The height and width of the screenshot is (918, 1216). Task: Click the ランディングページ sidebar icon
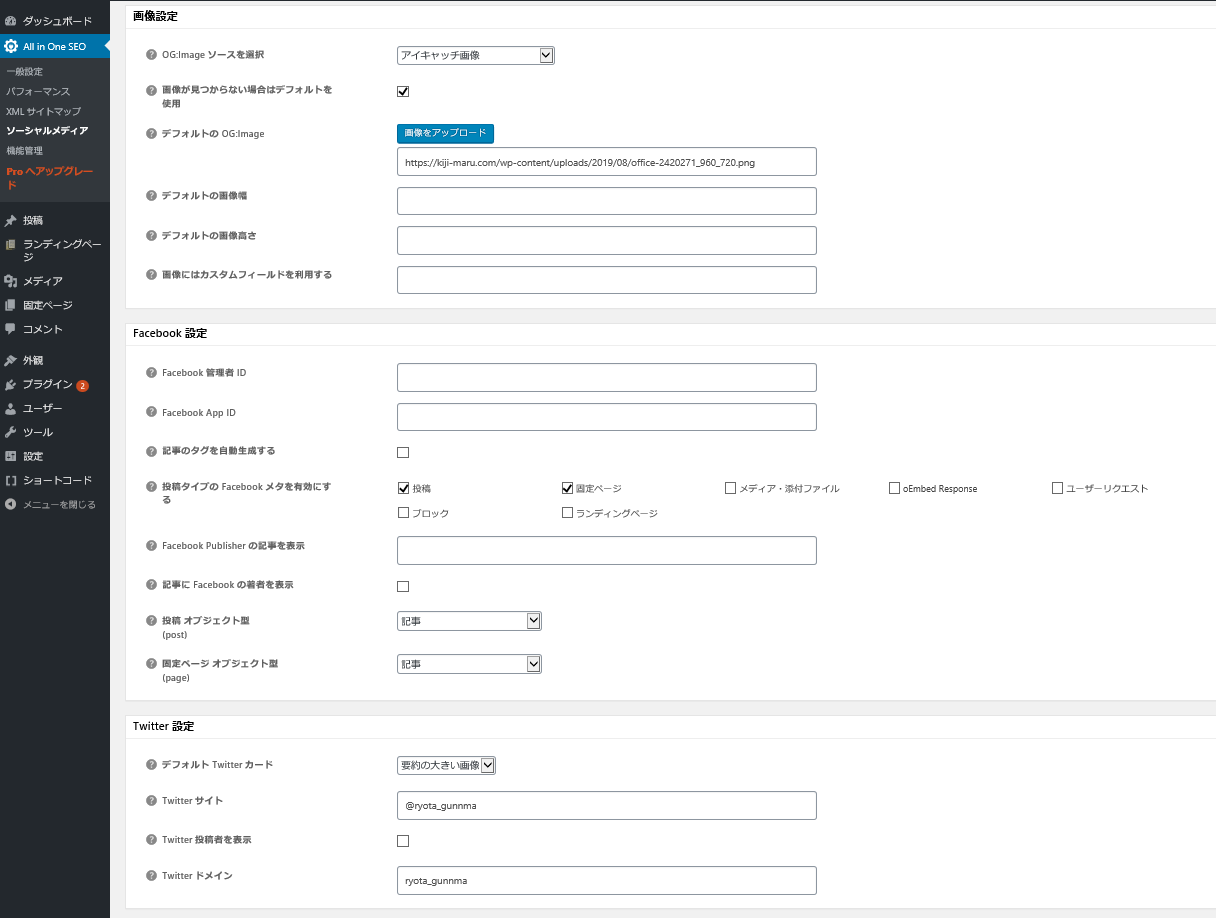coord(11,244)
